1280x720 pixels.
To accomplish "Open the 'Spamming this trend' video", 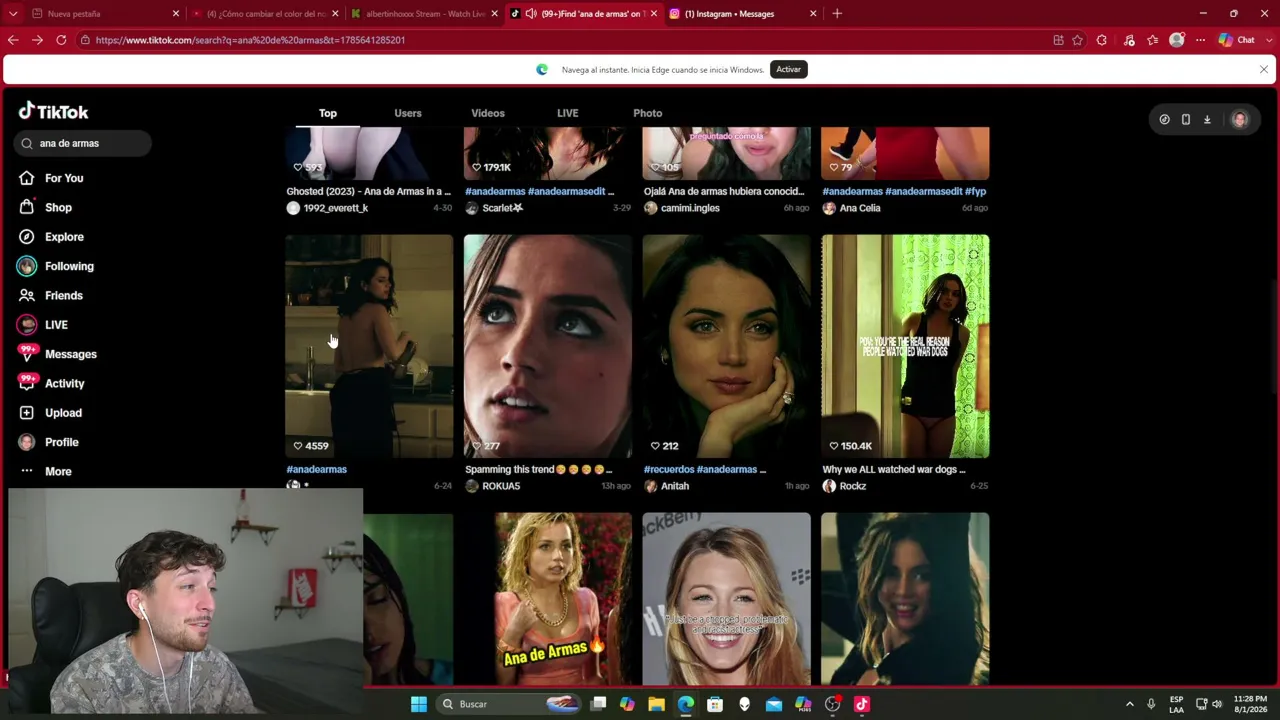I will [x=548, y=346].
